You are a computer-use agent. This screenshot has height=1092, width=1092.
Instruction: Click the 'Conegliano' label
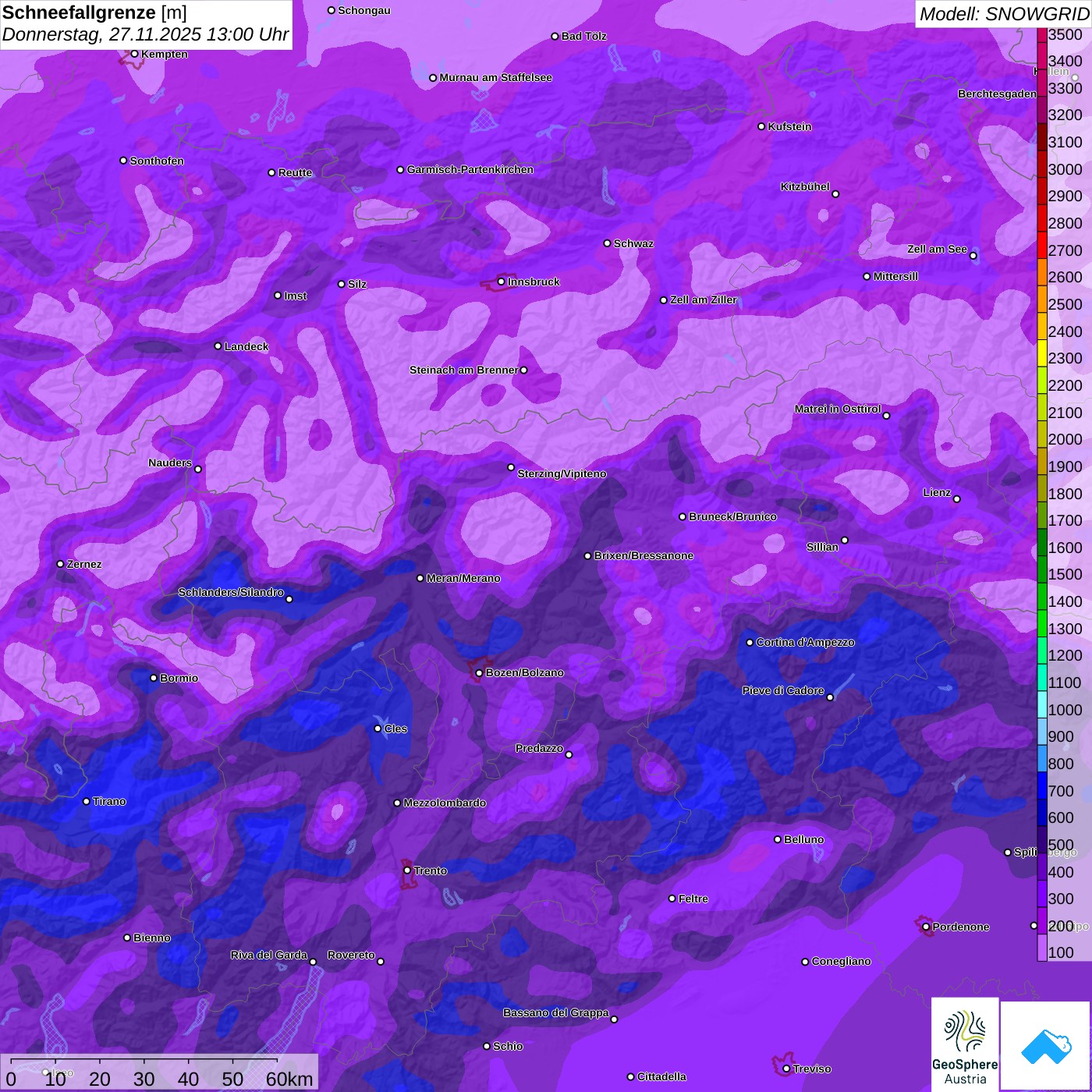tap(841, 961)
